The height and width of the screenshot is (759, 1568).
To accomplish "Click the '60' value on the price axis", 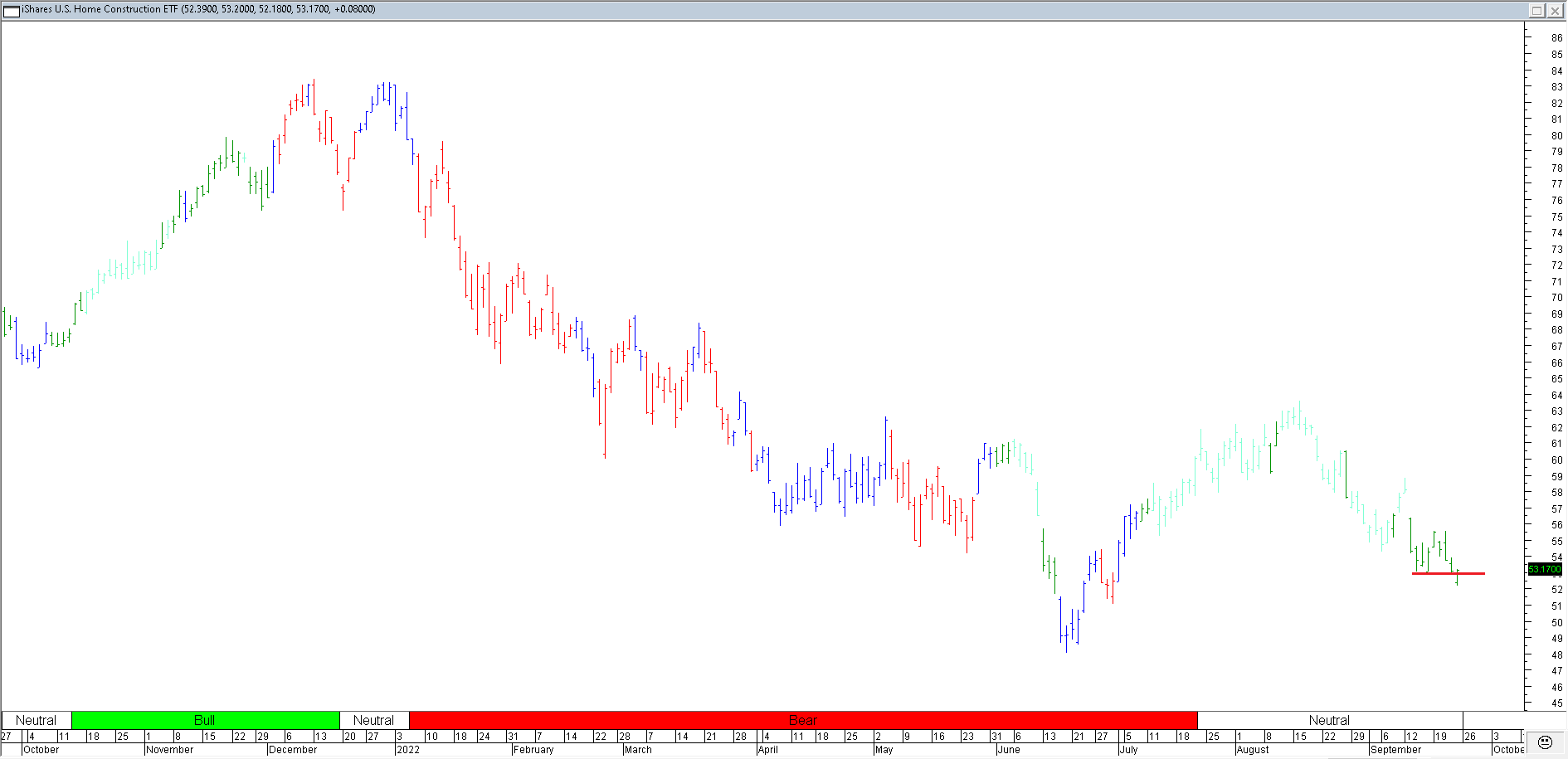I will 1557,460.
